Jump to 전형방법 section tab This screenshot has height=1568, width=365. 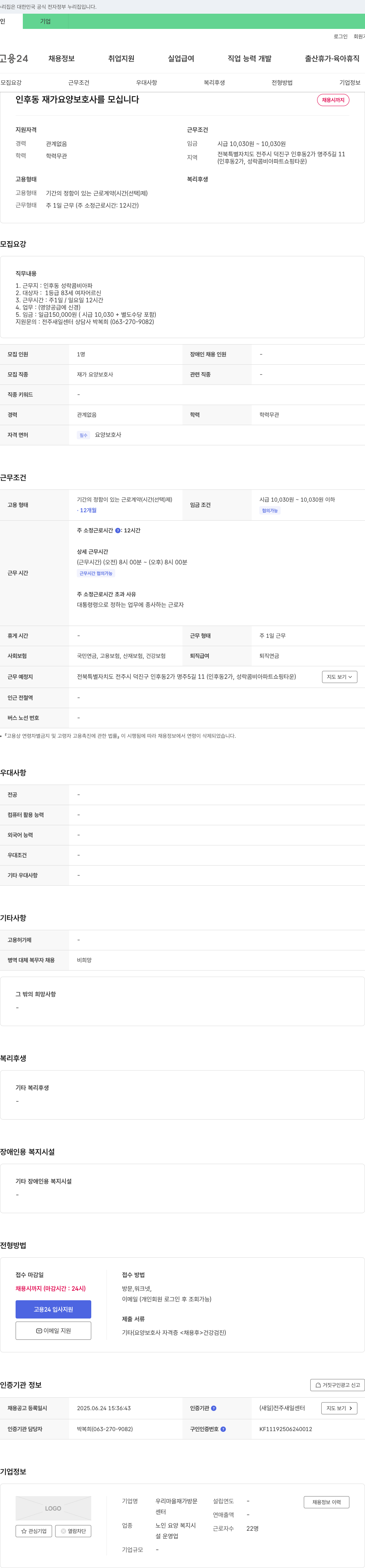pyautogui.click(x=282, y=83)
